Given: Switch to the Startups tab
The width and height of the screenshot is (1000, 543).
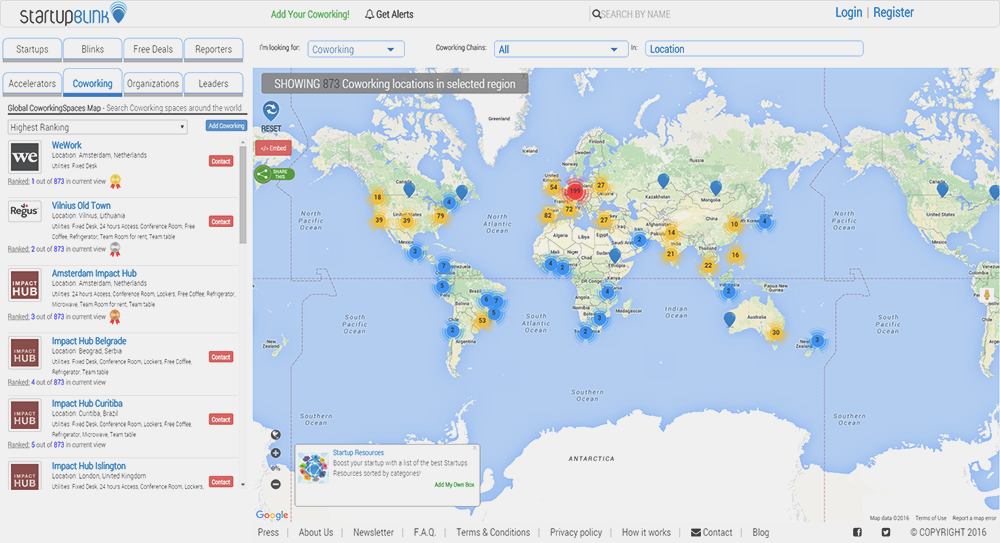Looking at the screenshot, I should point(32,49).
